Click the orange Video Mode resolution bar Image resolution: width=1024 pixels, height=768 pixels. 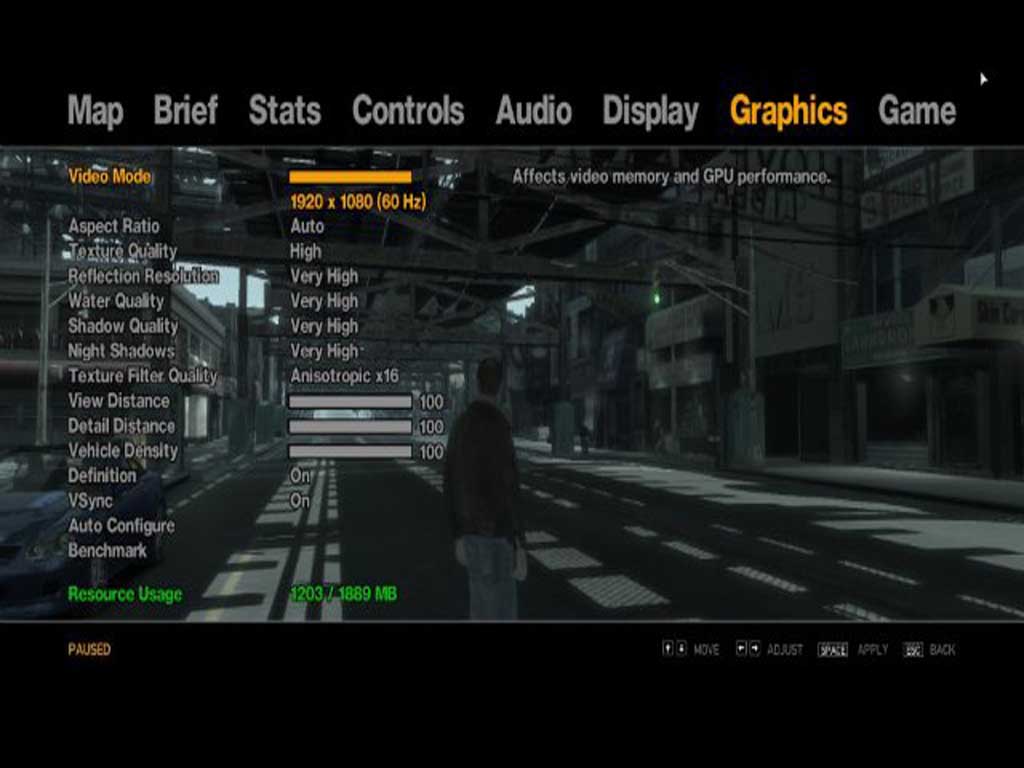point(350,177)
